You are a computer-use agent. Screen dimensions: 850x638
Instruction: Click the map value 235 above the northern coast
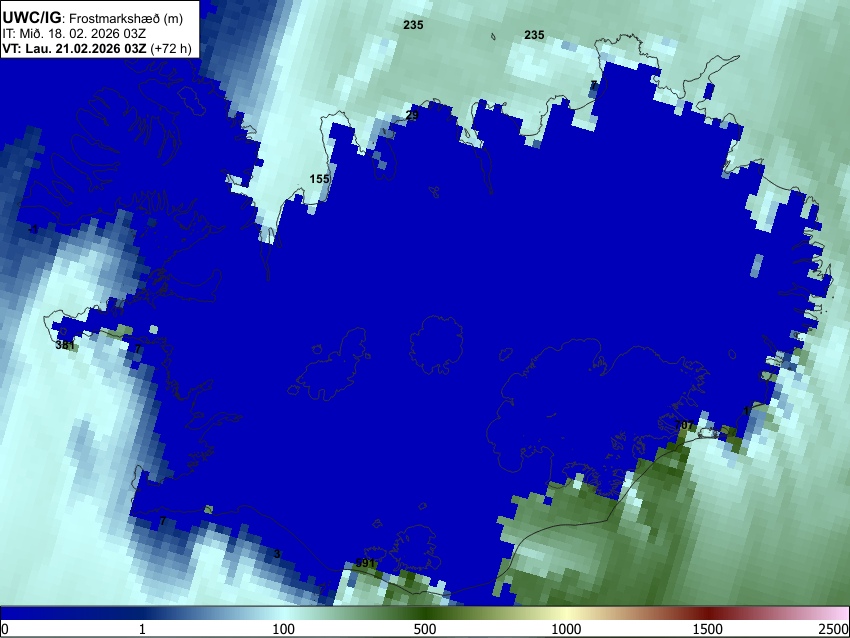pyautogui.click(x=534, y=35)
